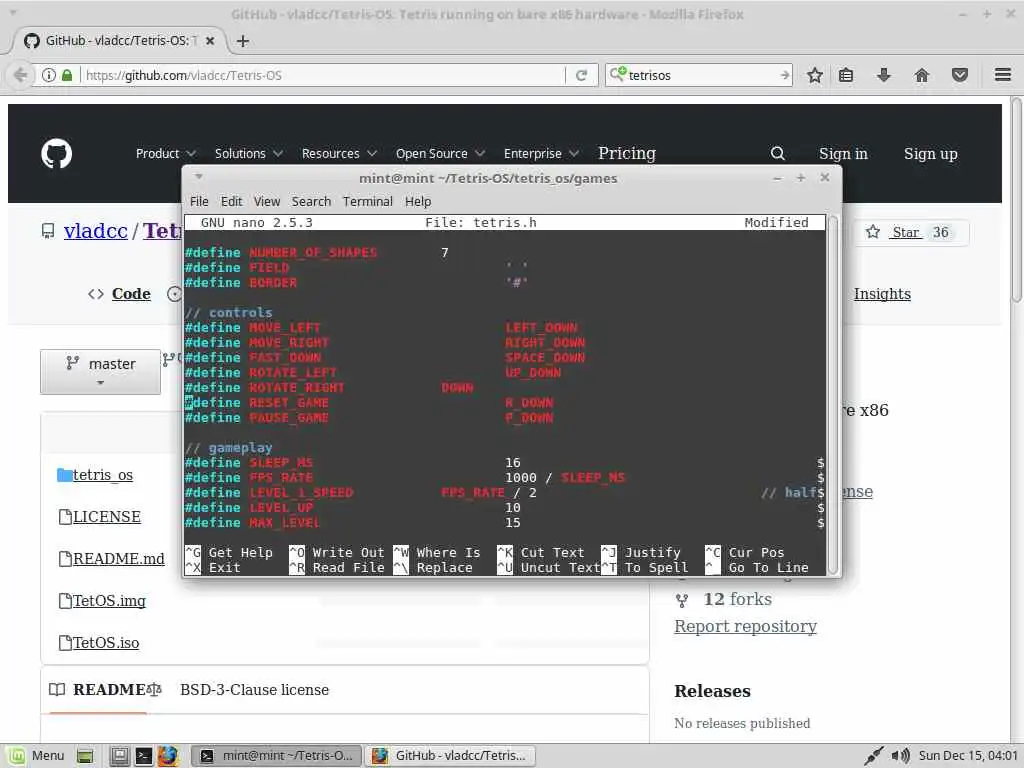Open the terminal Search menu

(x=311, y=201)
